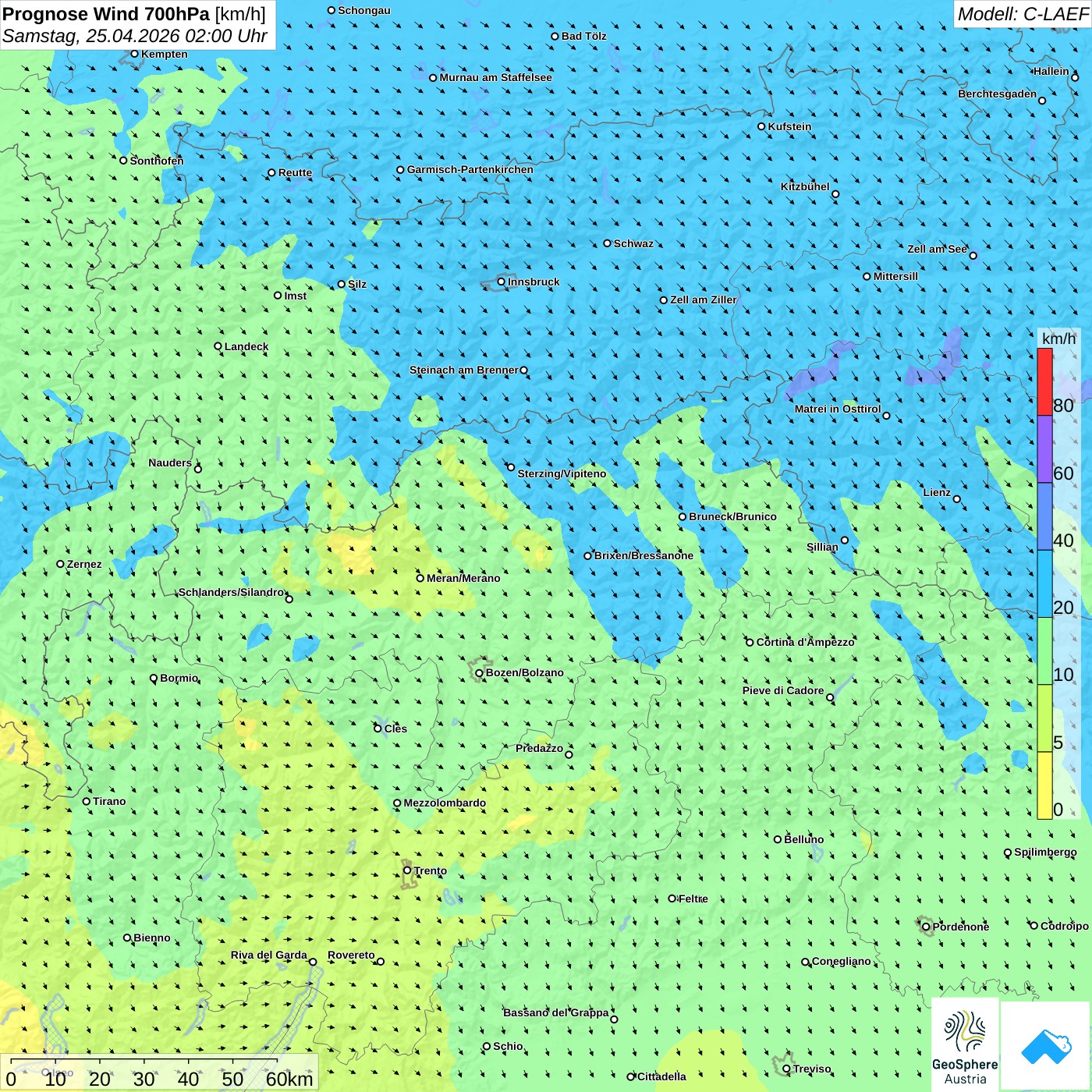Viewport: 1092px width, 1092px height.
Task: Select the 'Tirano' label
Action: point(109,801)
